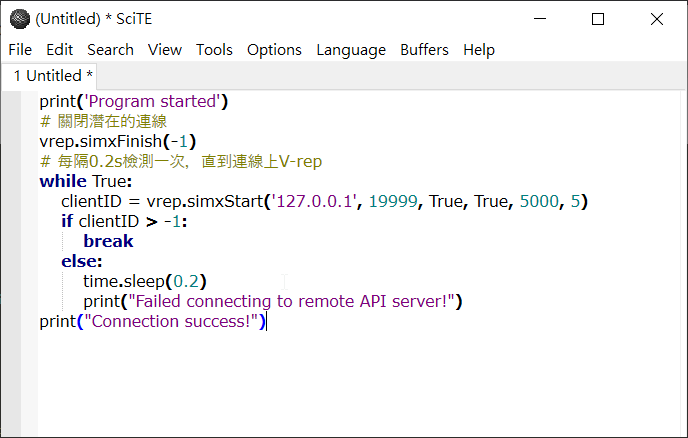
Task: Click on the 'while True:' keyword line
Action: point(85,182)
